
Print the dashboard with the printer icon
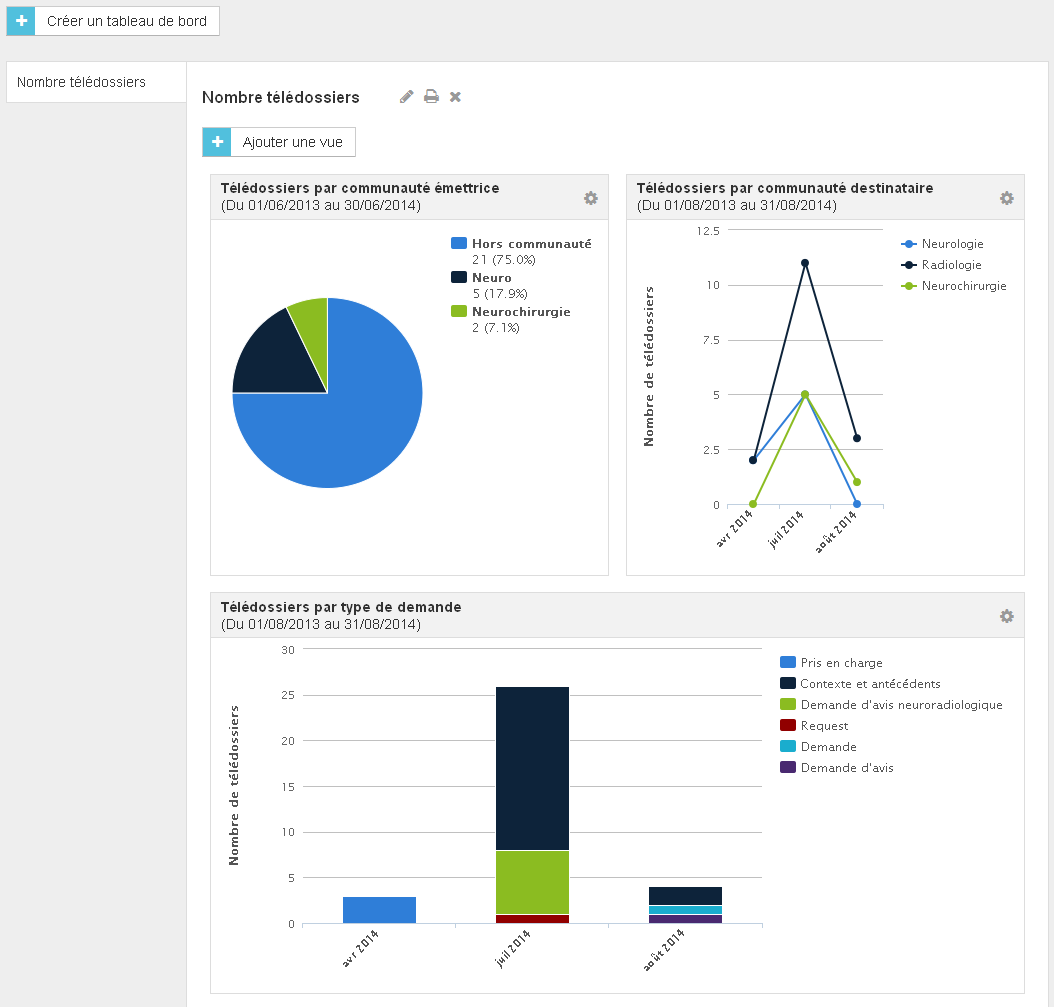coord(431,97)
